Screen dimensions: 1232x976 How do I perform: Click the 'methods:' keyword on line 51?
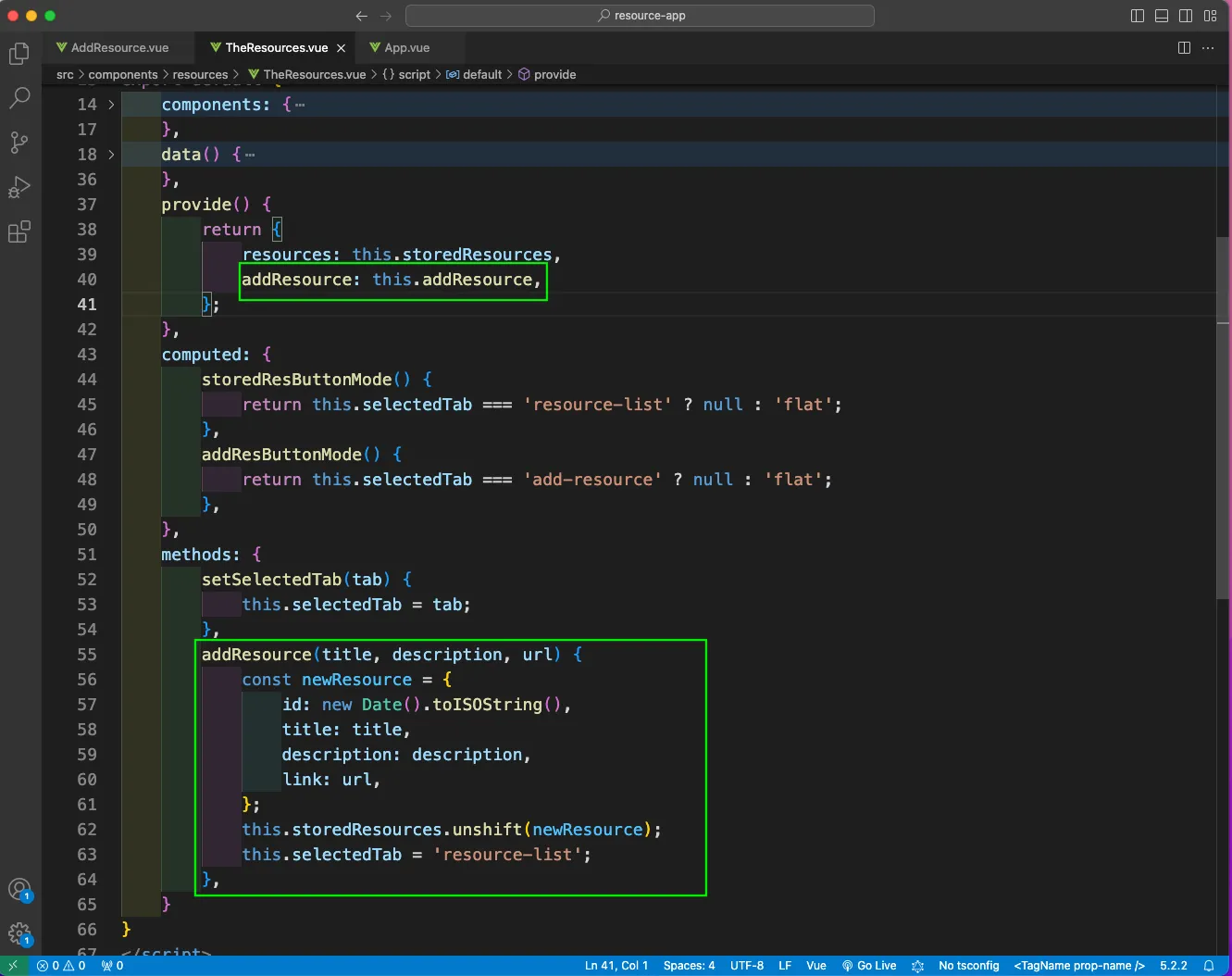click(x=201, y=554)
